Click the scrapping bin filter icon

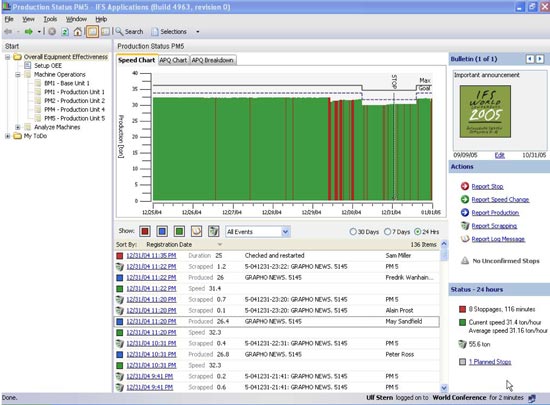[214, 231]
